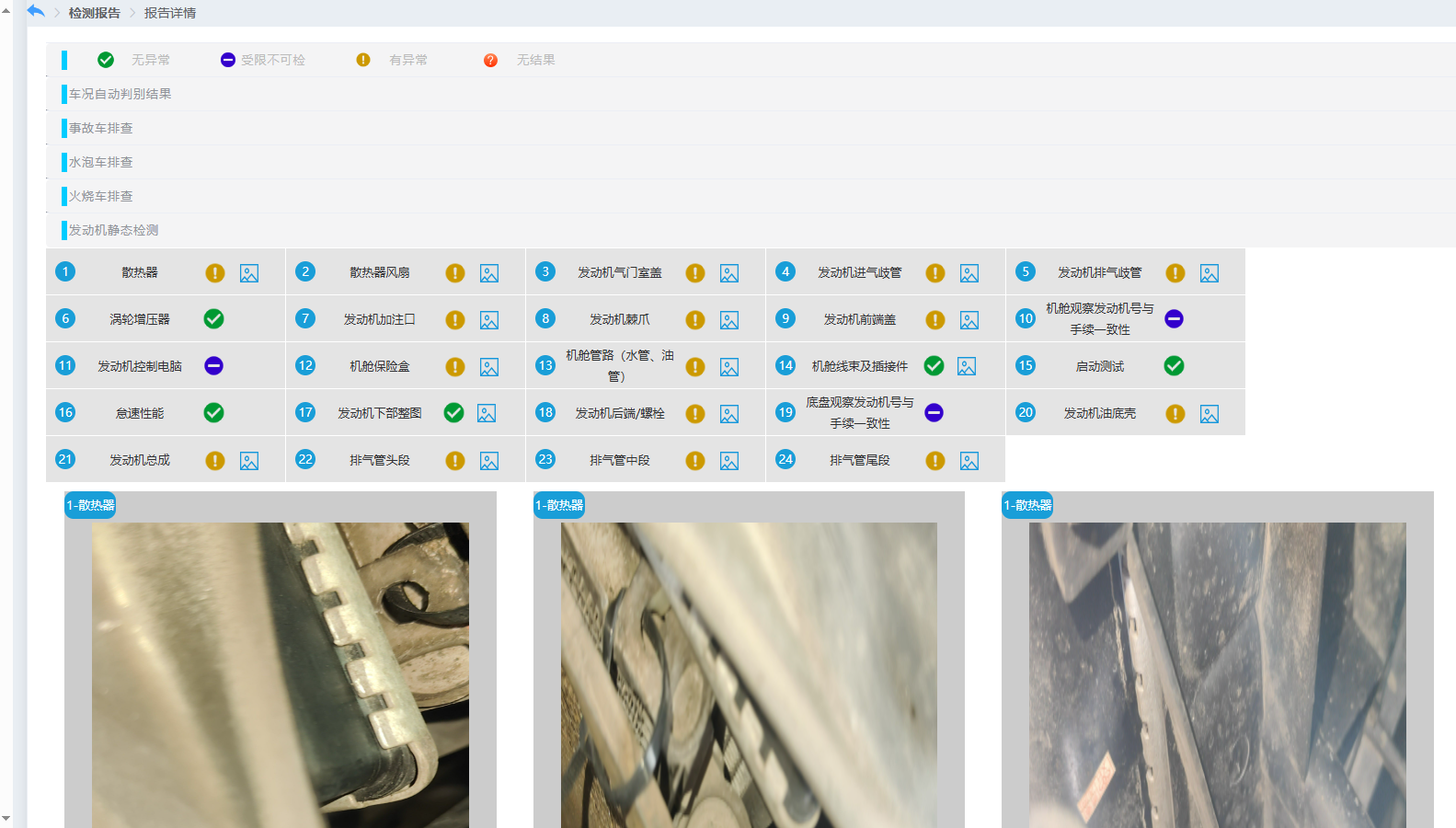Open picture icon for 发动机总成
This screenshot has height=828, width=1456.
tap(249, 461)
